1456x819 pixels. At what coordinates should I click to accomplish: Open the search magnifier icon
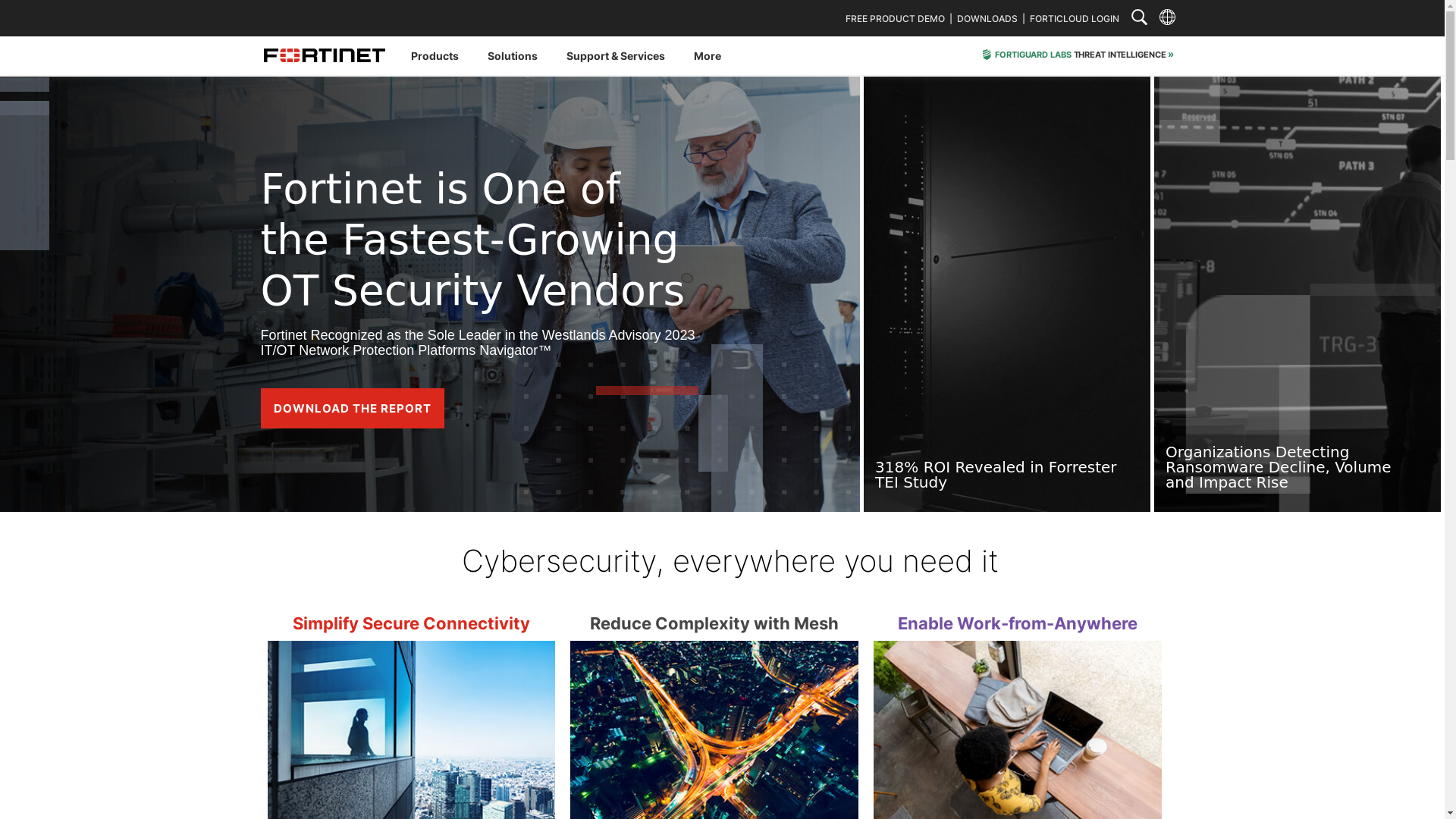pyautogui.click(x=1139, y=17)
